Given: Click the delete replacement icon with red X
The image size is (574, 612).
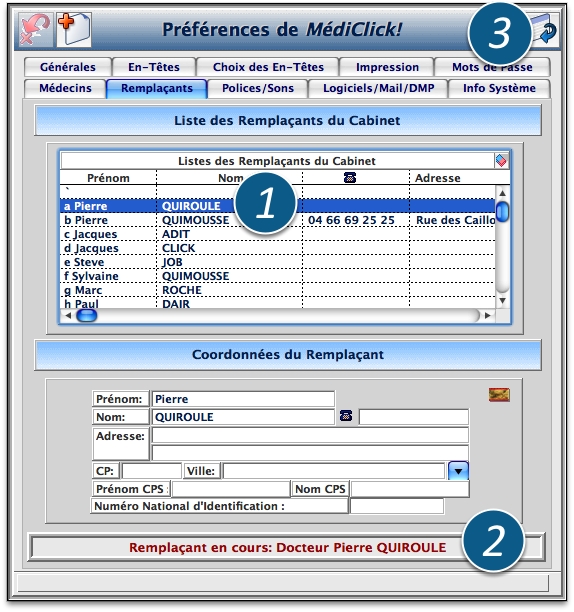Looking at the screenshot, I should (36, 30).
